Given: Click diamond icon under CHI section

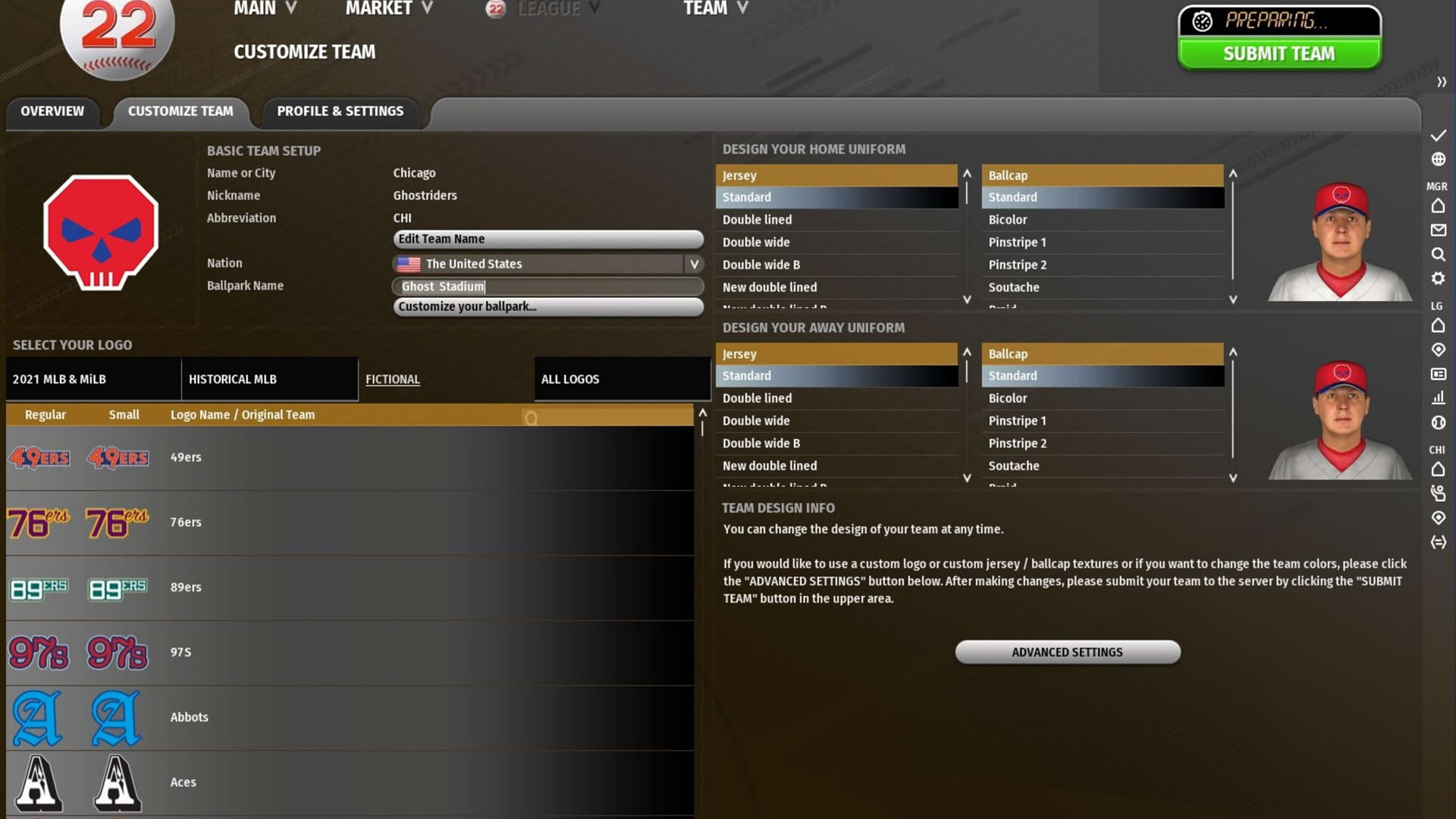Looking at the screenshot, I should (1438, 518).
